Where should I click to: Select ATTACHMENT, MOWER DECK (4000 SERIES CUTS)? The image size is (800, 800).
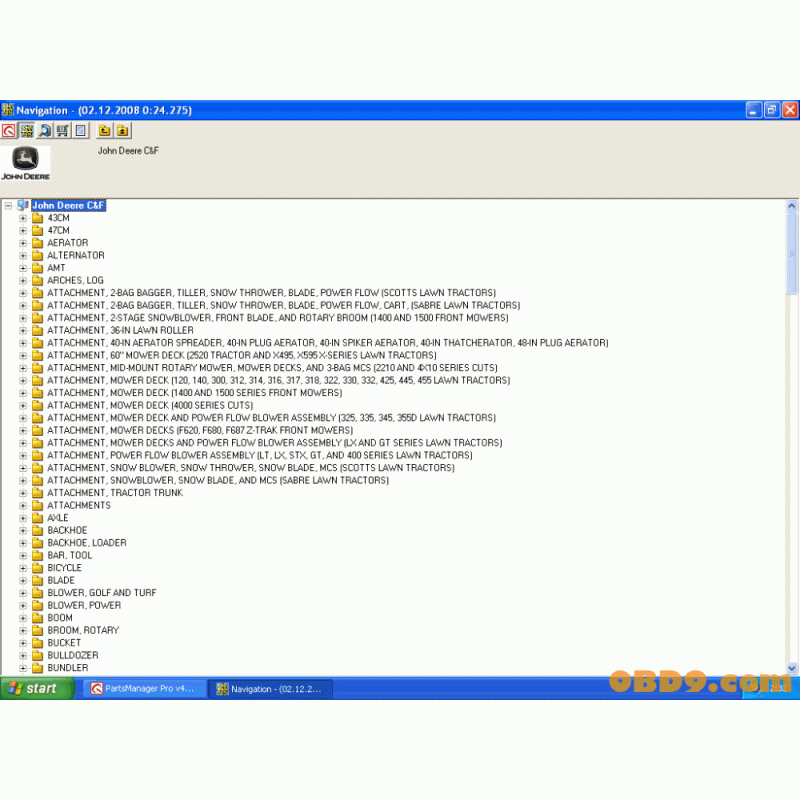(x=150, y=406)
